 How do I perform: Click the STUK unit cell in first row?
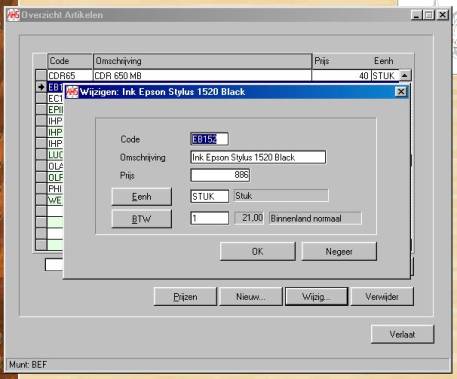[x=385, y=76]
